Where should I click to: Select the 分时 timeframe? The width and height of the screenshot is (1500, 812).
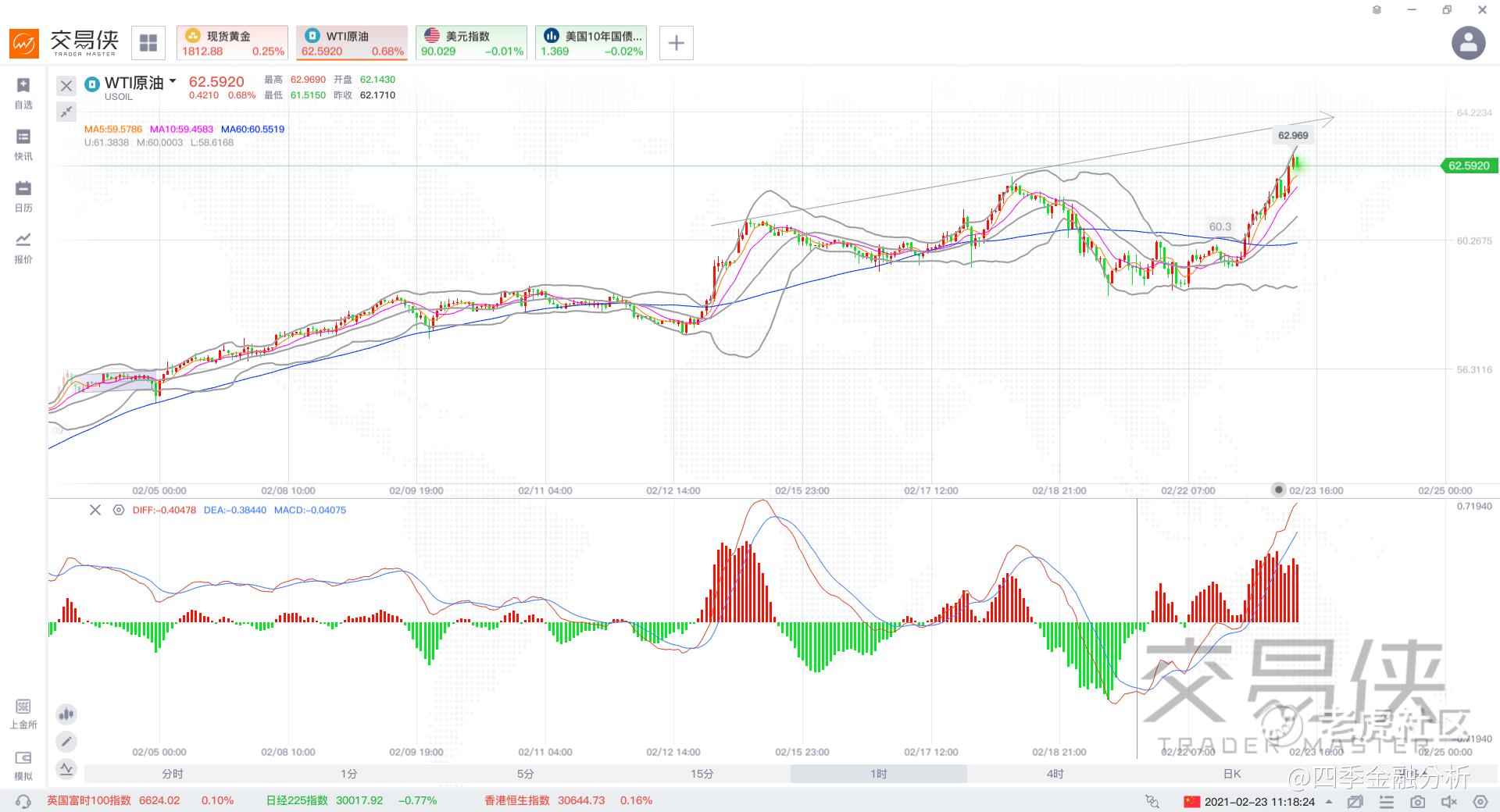tap(173, 774)
